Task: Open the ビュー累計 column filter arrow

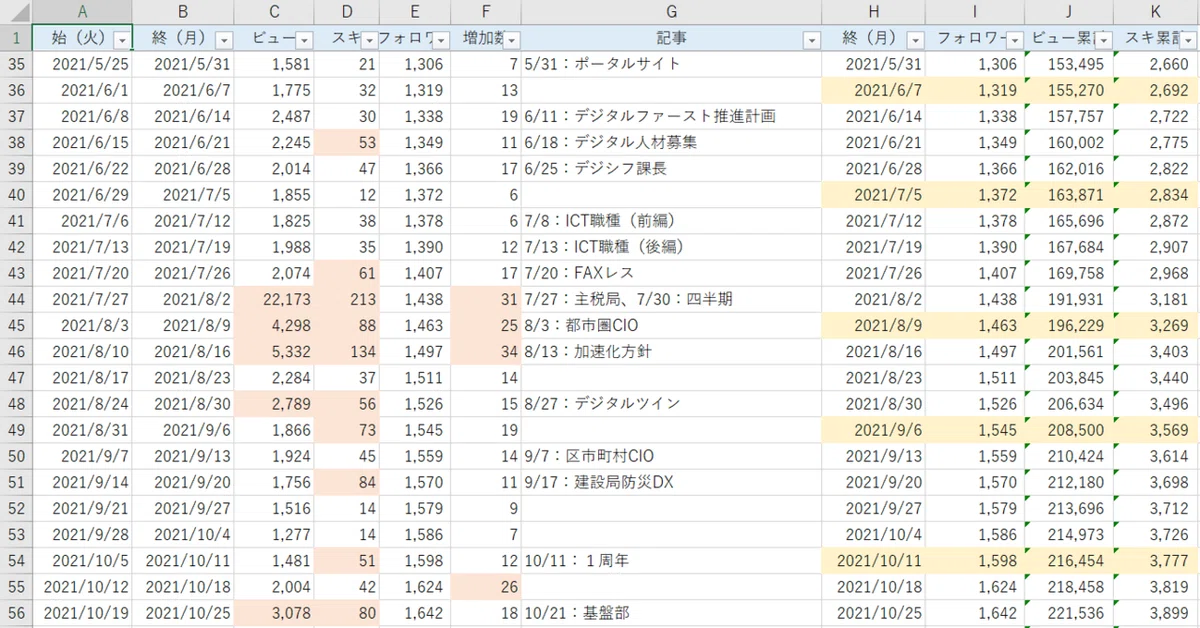Action: click(1103, 40)
